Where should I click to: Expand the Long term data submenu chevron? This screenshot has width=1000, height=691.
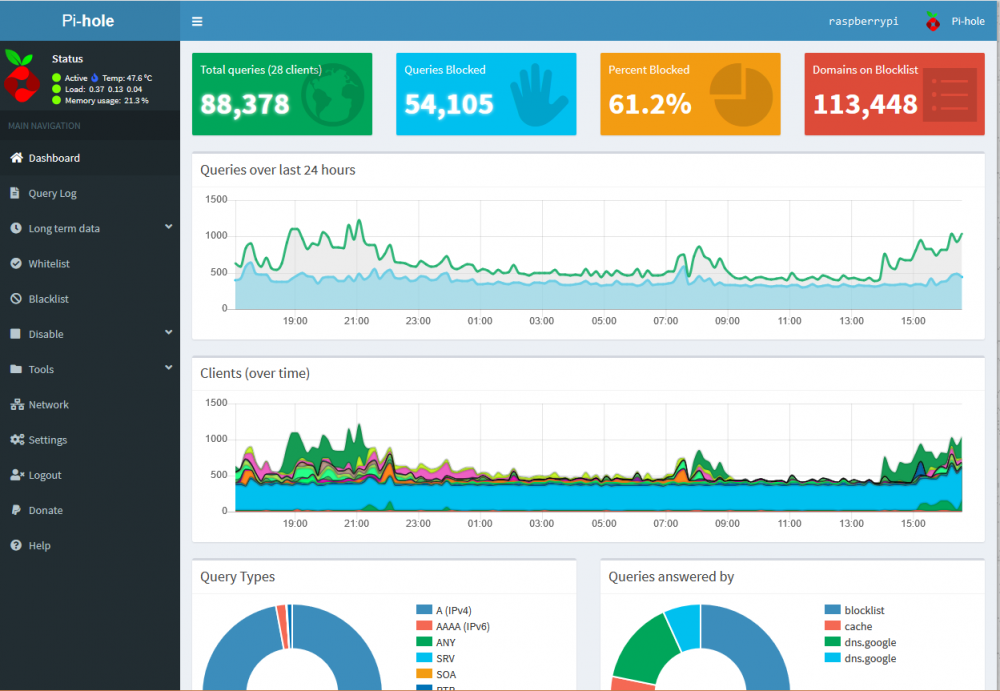click(168, 227)
